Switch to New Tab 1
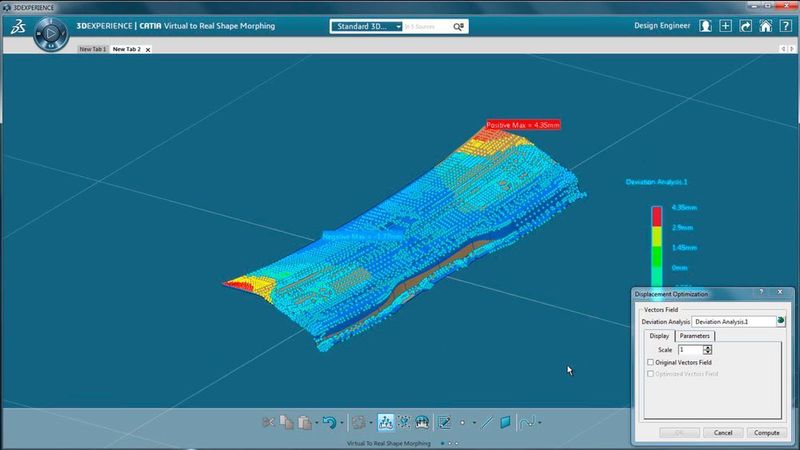 coord(92,49)
